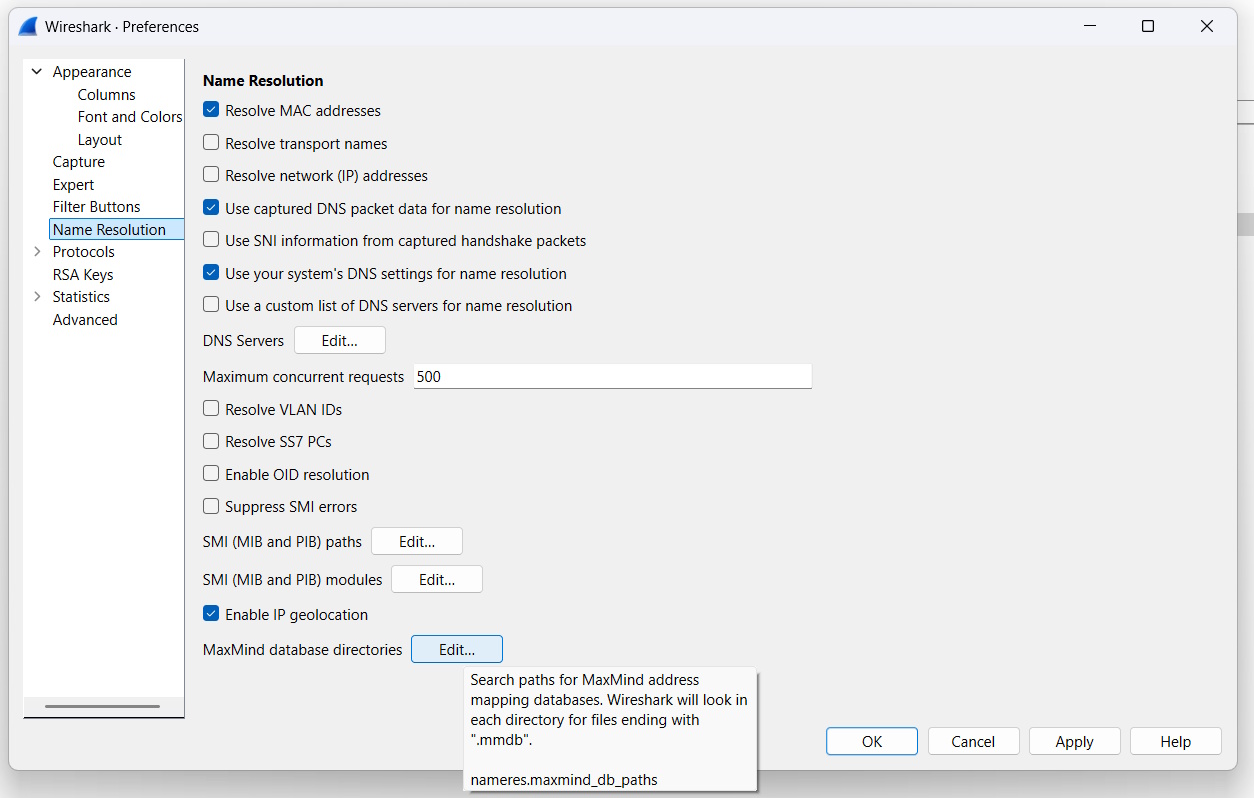Screen dimensions: 1254x798
Task: Edit MaxMind database directories
Action: click(457, 650)
